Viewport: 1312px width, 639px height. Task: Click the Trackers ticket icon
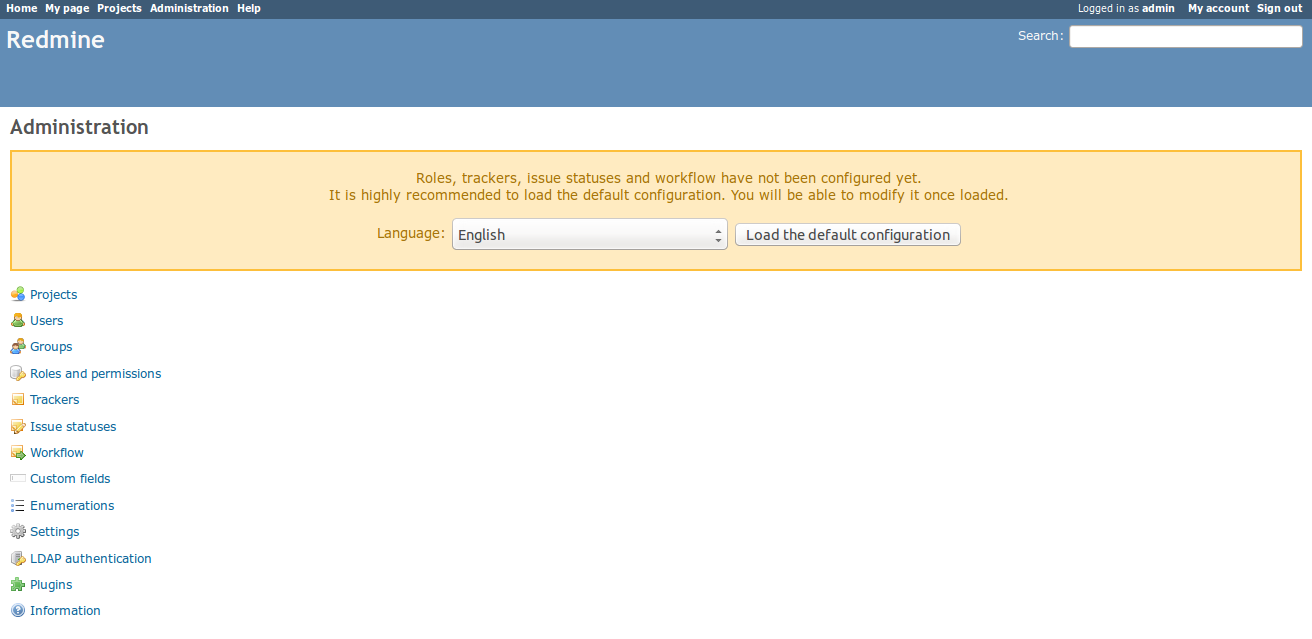18,399
